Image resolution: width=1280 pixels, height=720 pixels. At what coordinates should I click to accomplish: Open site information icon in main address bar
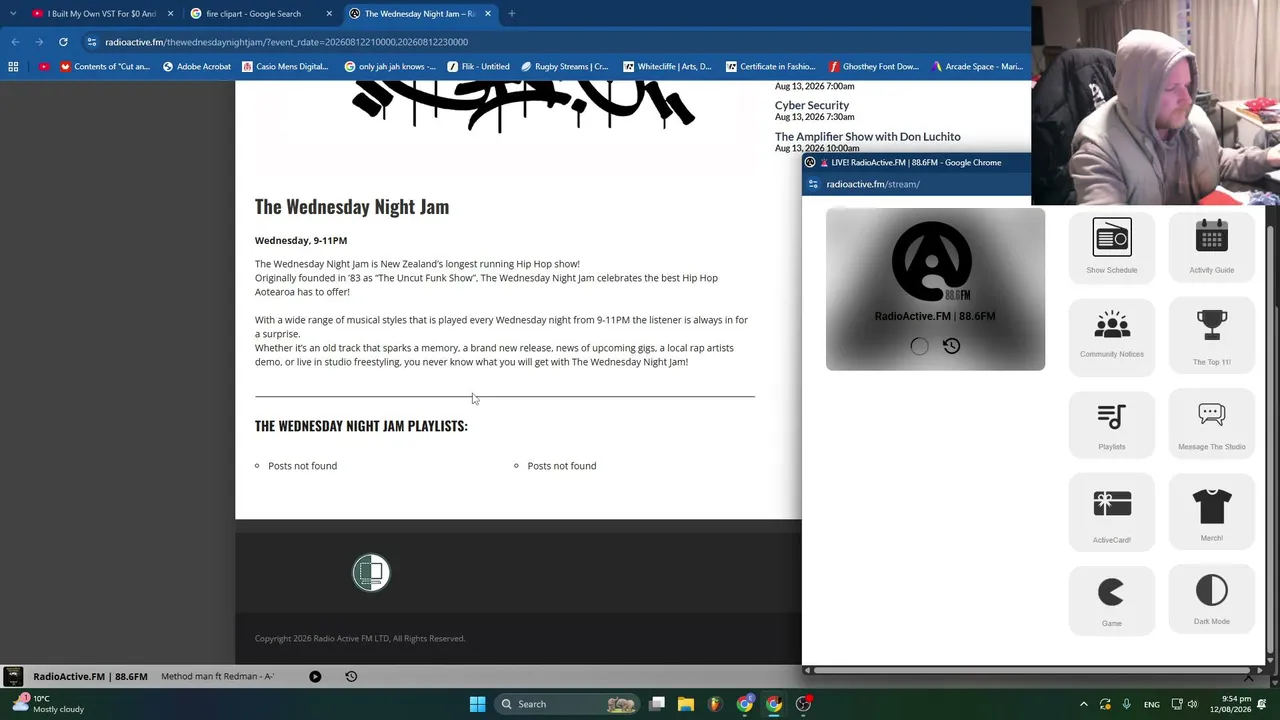coord(92,42)
